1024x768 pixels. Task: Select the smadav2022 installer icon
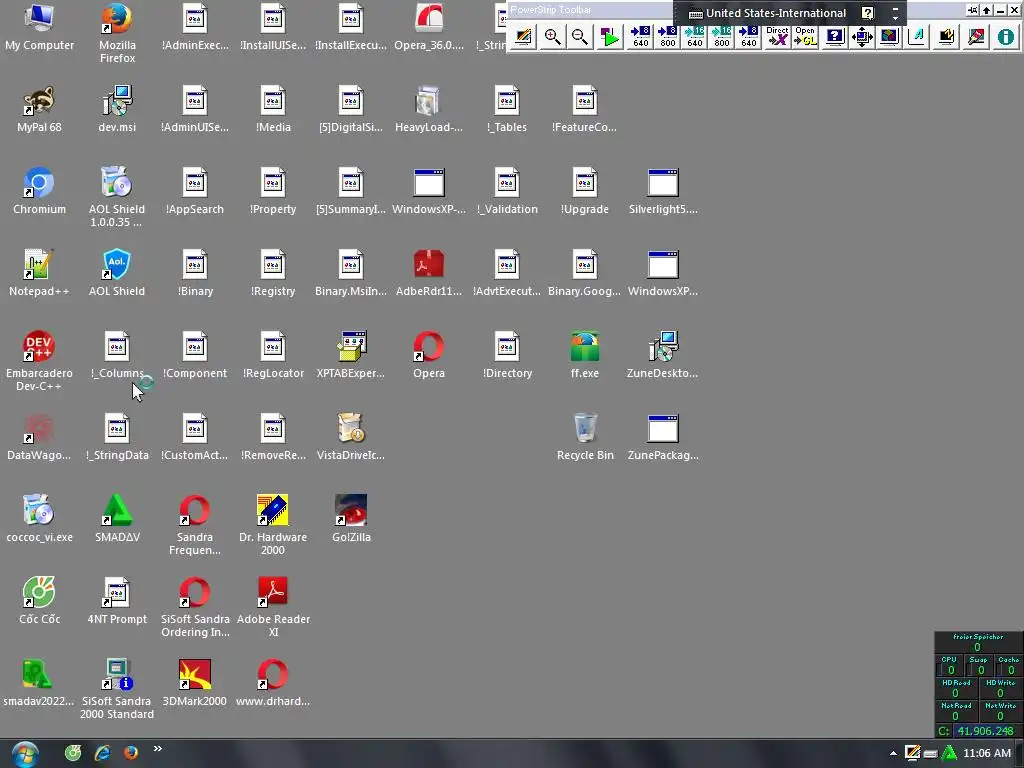[x=39, y=683]
